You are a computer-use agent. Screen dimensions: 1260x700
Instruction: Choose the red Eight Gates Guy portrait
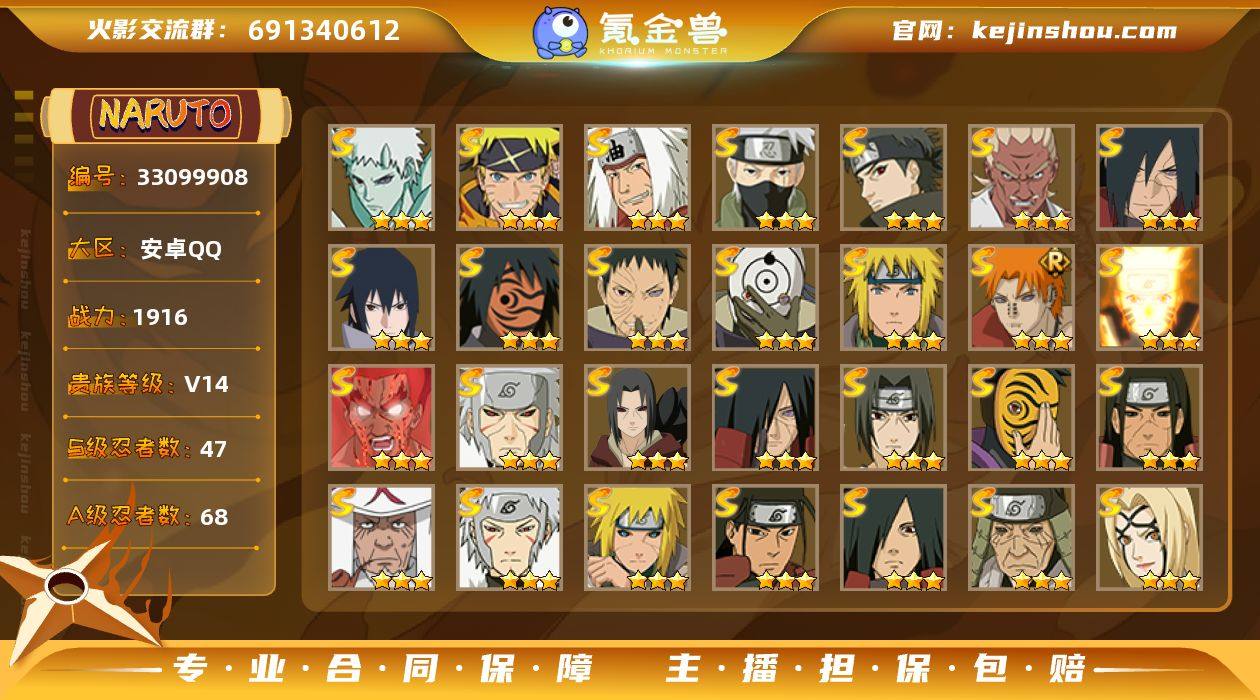click(382, 418)
